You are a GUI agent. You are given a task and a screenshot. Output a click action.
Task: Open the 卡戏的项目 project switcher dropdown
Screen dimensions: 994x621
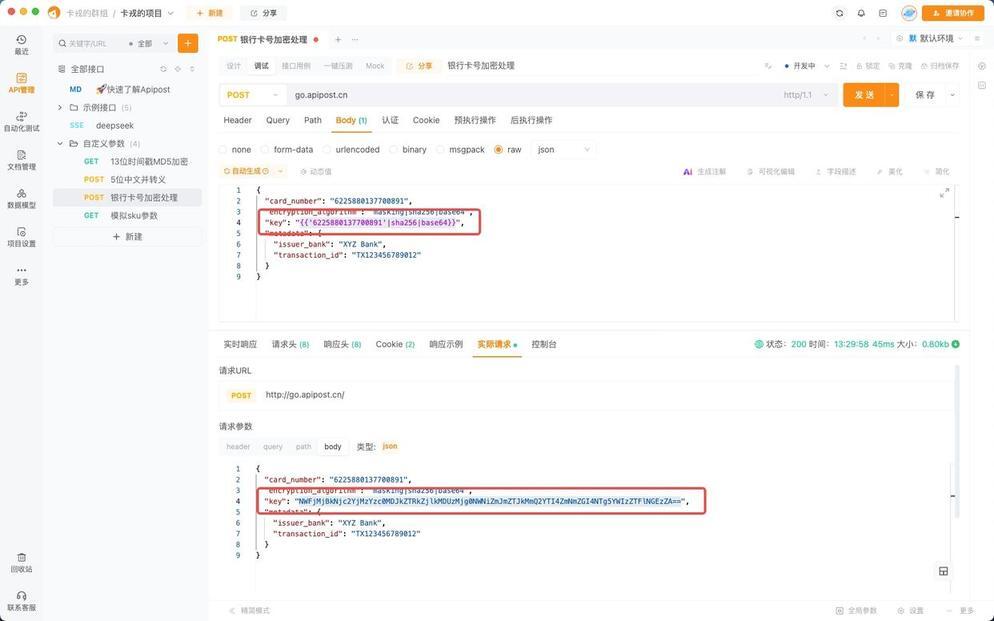point(147,13)
